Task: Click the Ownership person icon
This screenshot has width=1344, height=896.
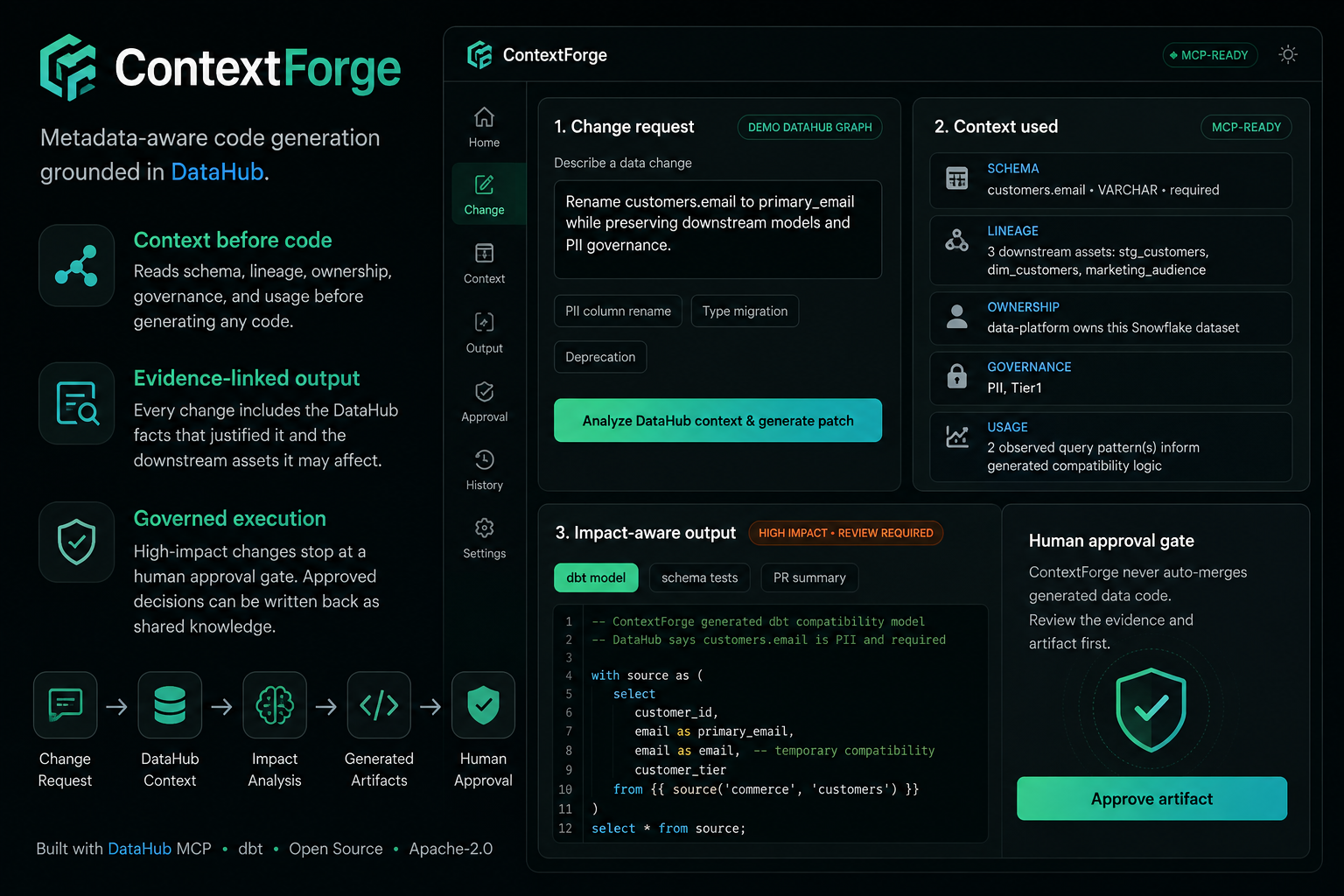Action: click(957, 317)
